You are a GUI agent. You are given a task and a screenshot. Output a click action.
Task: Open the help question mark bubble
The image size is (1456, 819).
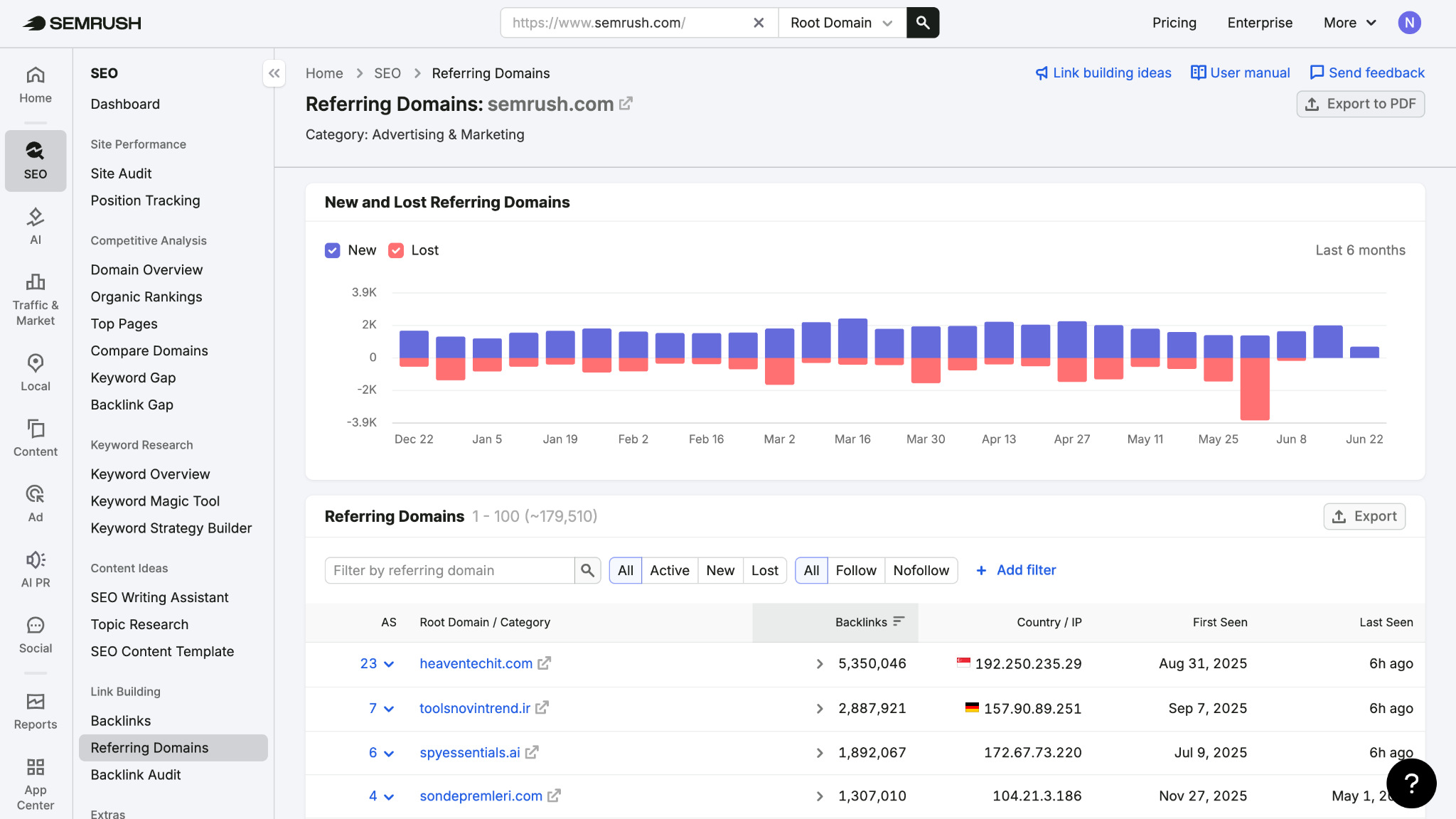(1411, 783)
